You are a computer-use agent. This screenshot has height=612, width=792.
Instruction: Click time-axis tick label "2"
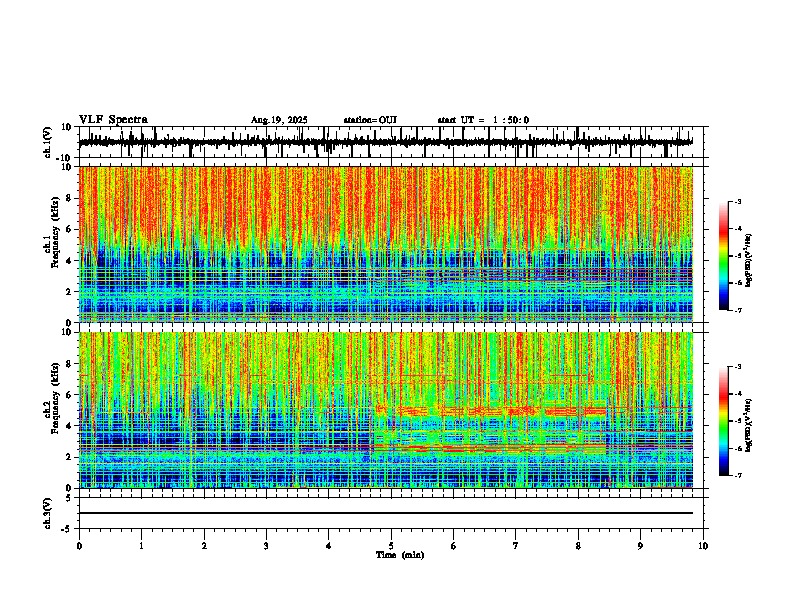click(204, 546)
